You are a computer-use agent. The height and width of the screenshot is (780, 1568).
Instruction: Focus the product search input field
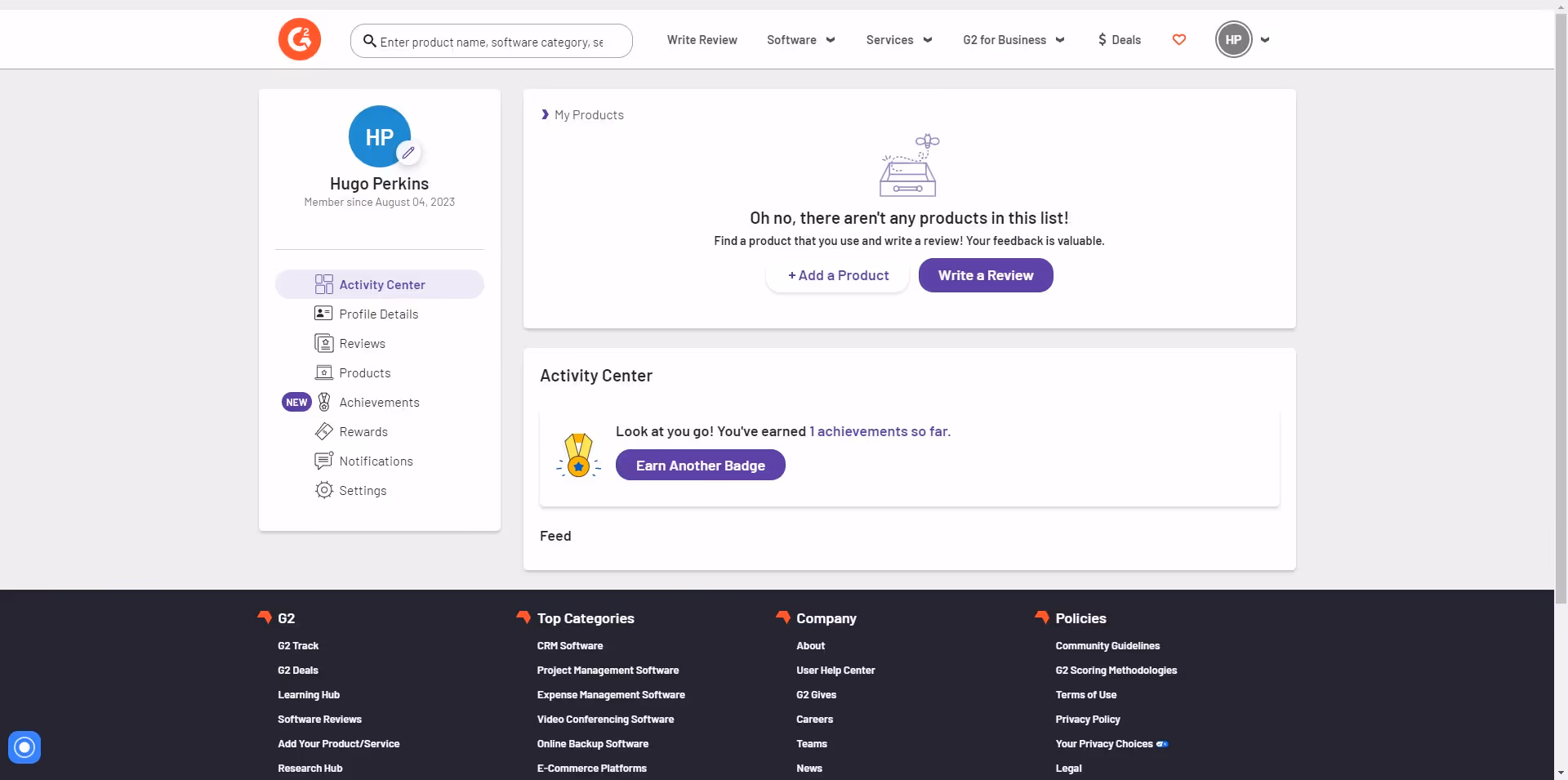492,41
